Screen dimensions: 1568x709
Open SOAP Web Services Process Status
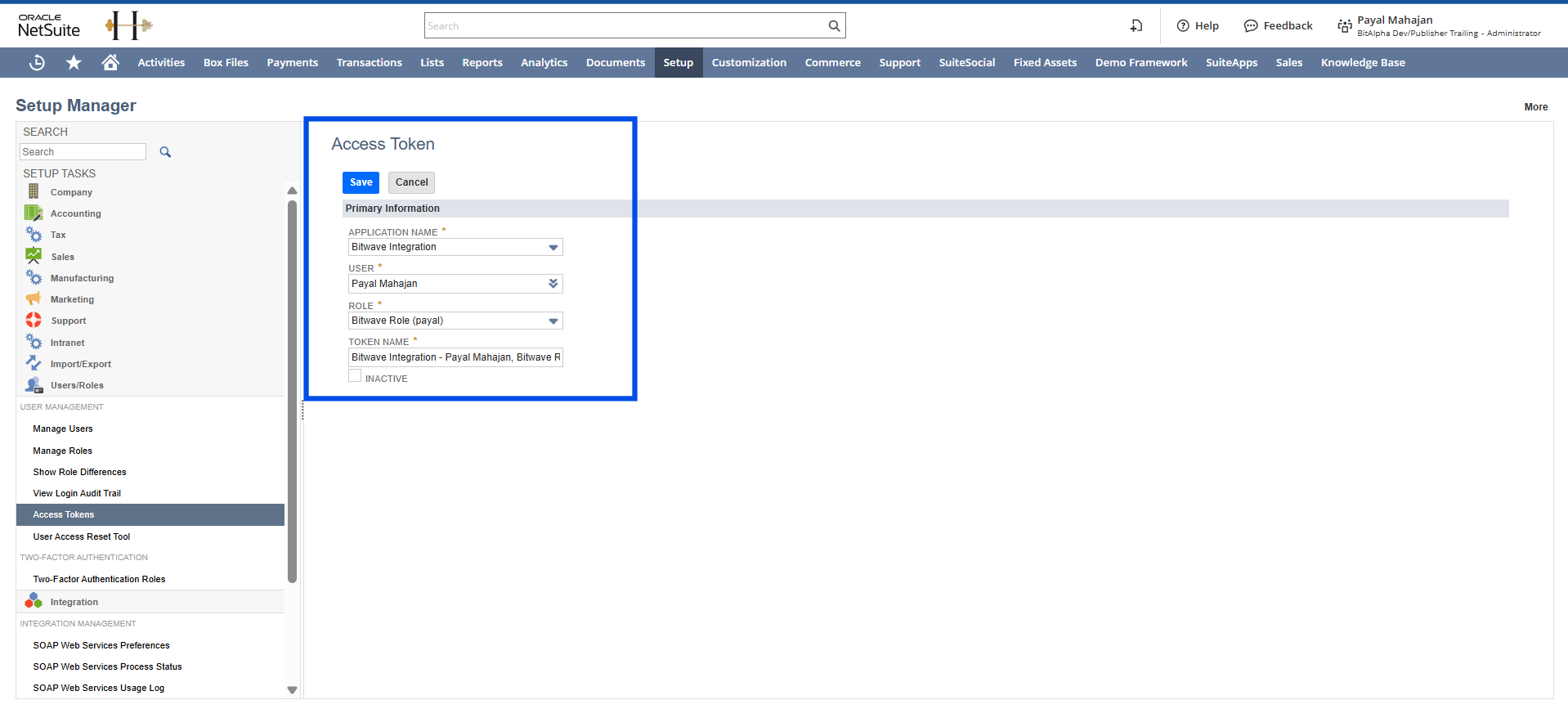tap(107, 666)
